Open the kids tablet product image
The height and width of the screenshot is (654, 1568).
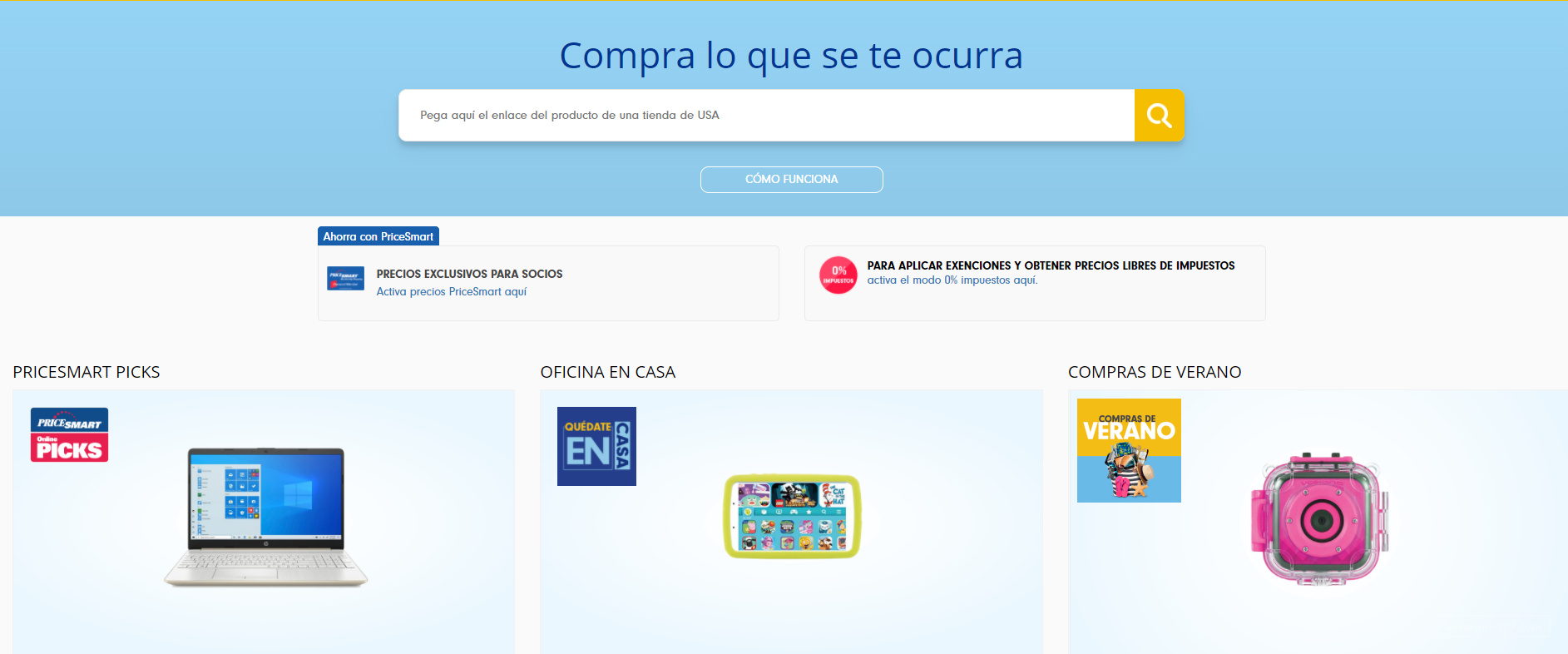pyautogui.click(x=792, y=517)
